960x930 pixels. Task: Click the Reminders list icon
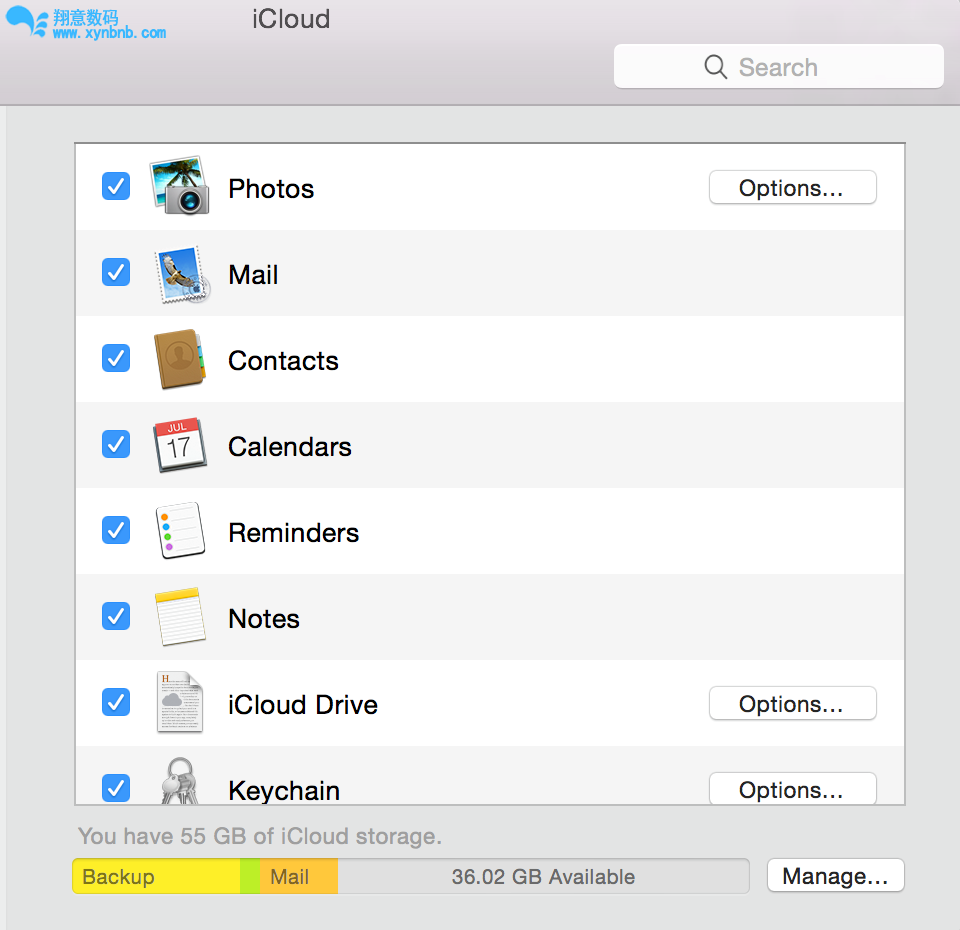coord(179,530)
